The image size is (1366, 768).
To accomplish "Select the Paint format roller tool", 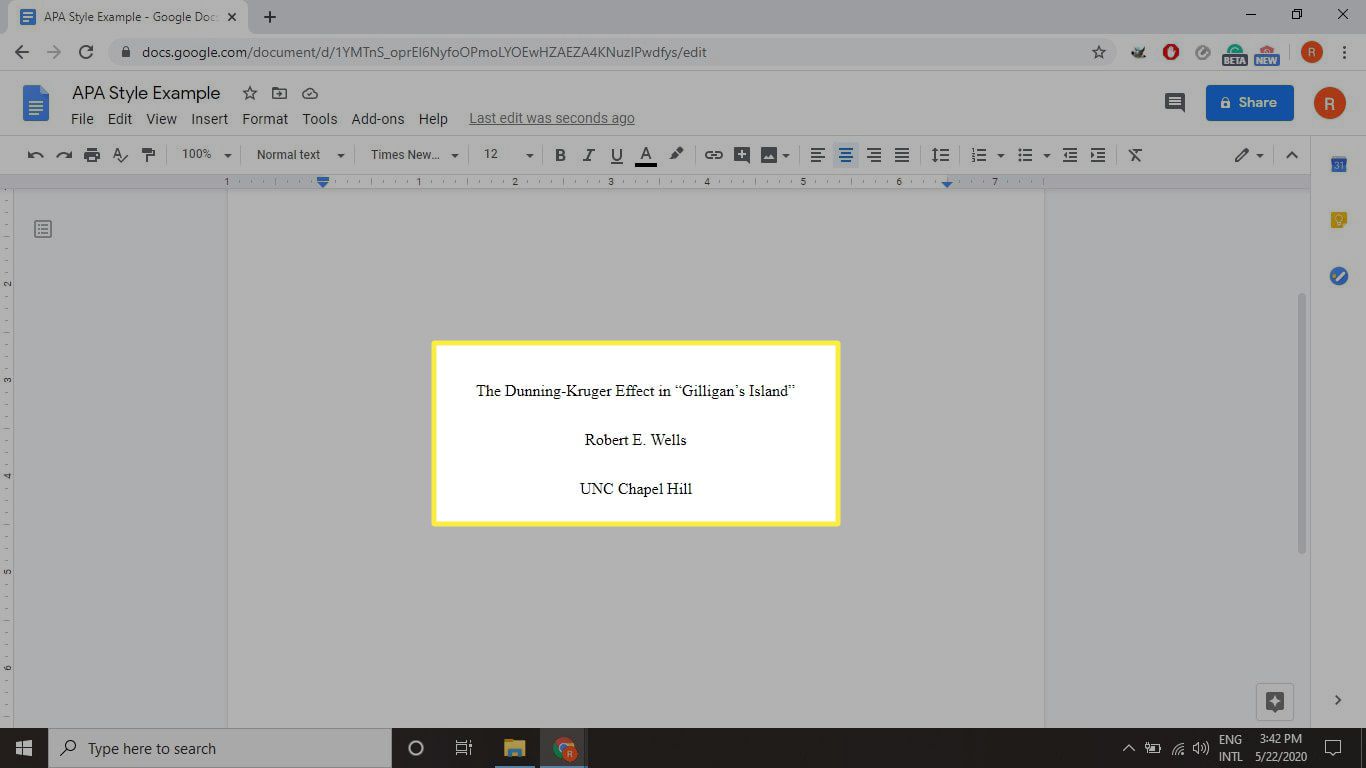I will pos(149,155).
